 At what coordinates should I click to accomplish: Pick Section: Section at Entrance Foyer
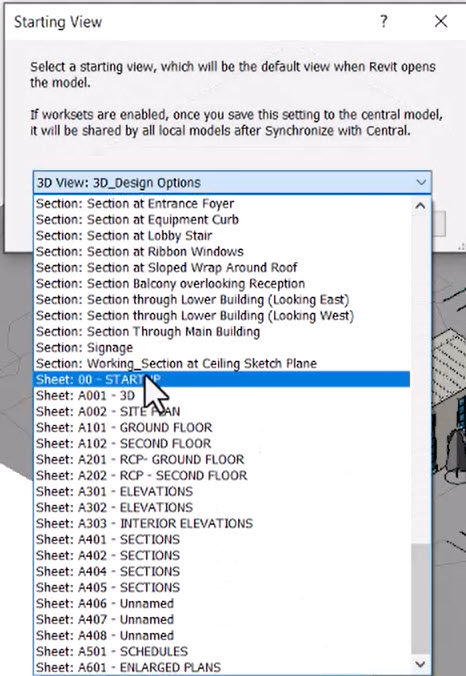coord(222,203)
